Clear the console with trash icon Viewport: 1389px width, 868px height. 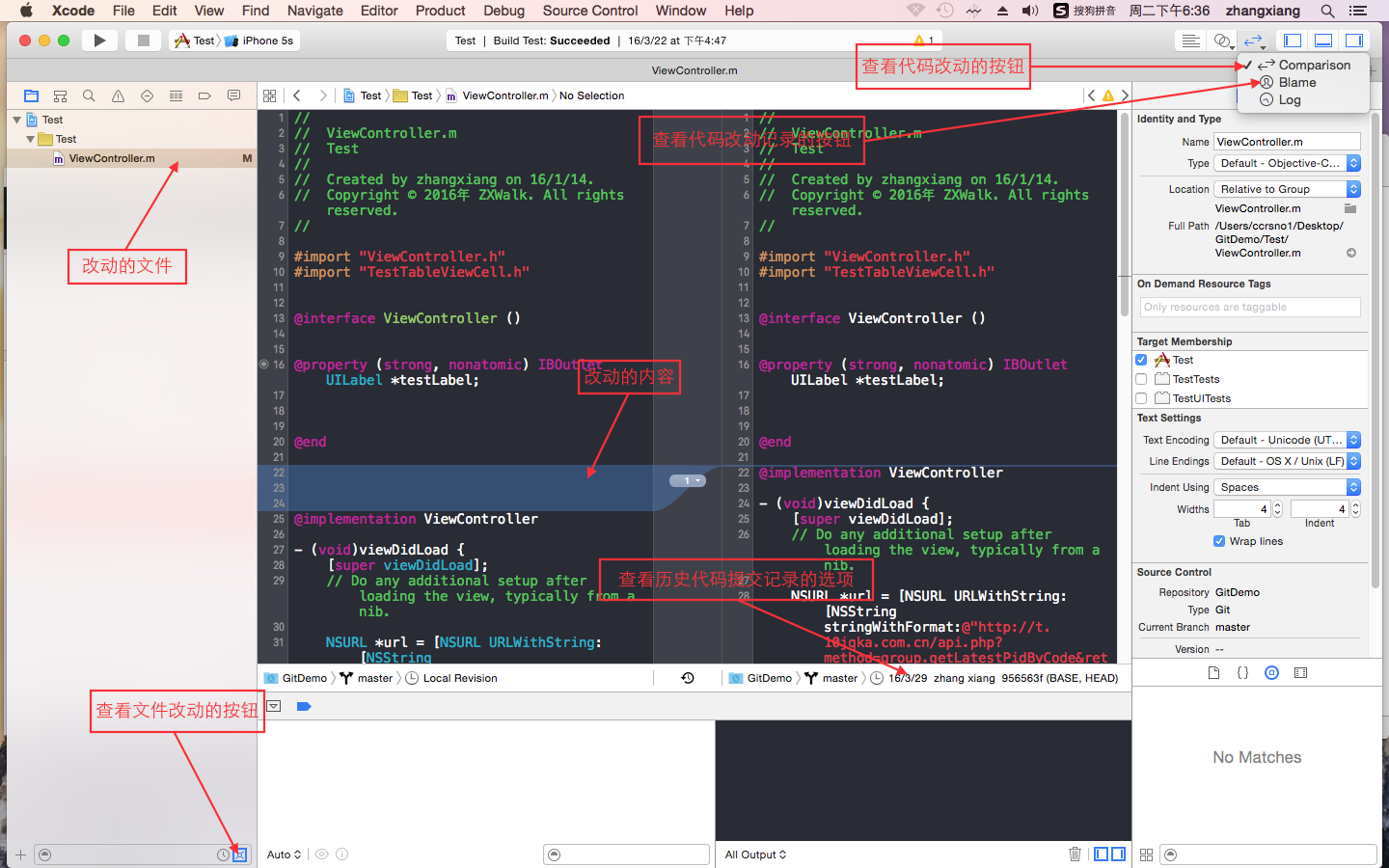[x=1075, y=854]
